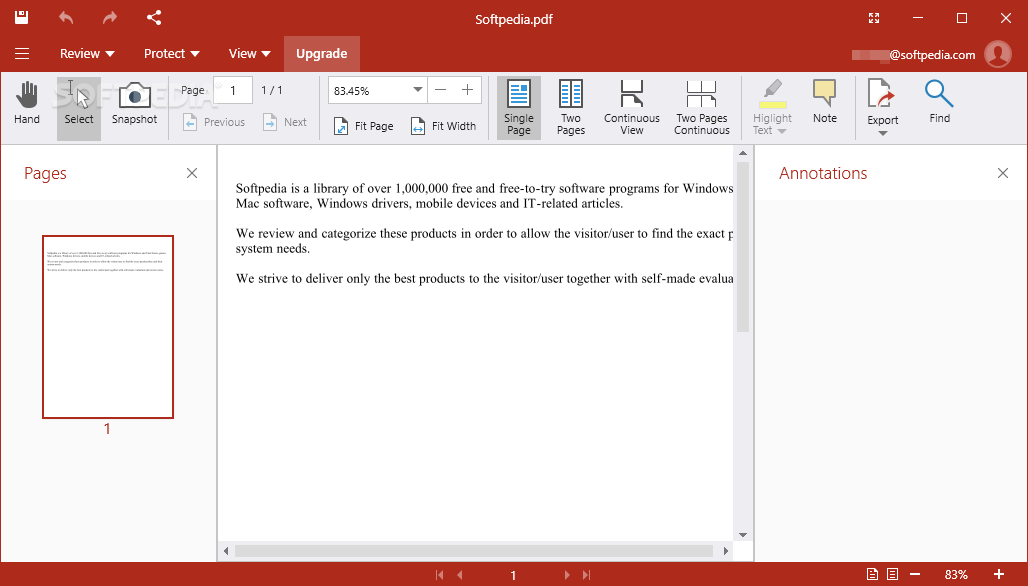This screenshot has width=1028, height=586.
Task: Expand the Export dropdown arrow
Action: tap(882, 133)
